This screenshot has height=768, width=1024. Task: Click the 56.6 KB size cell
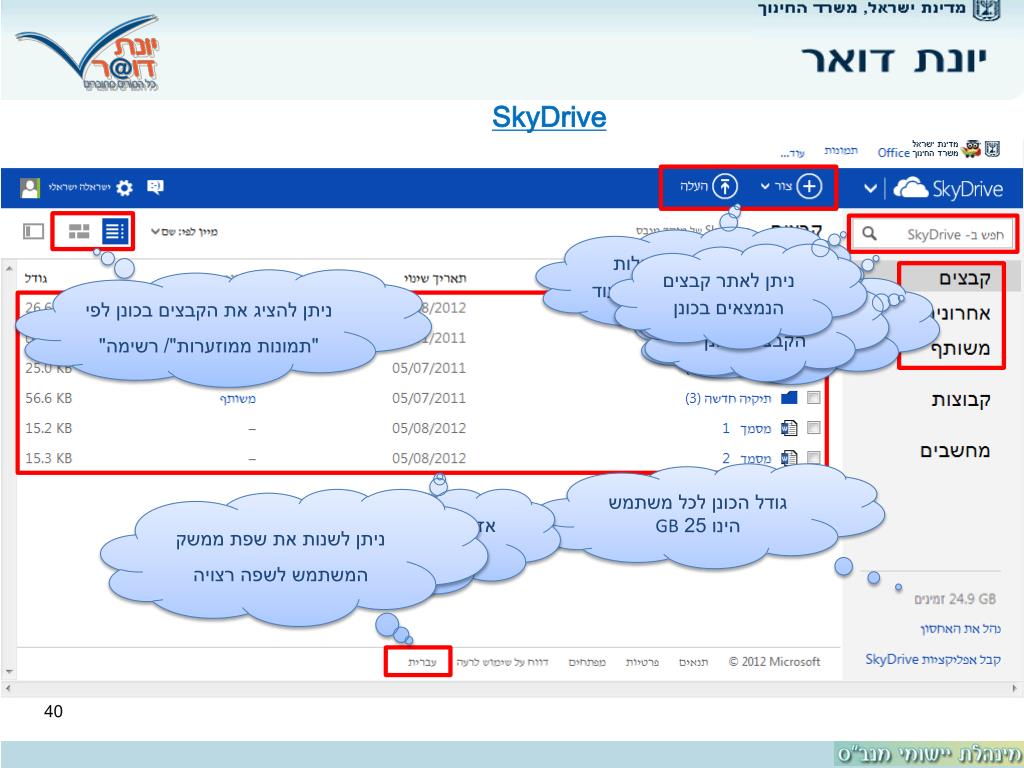[48, 398]
